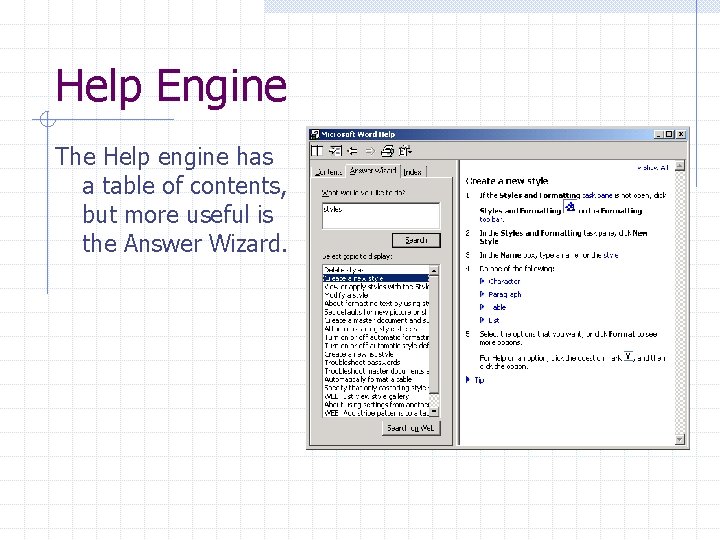
Task: Click the Search on Web button
Action: [411, 428]
